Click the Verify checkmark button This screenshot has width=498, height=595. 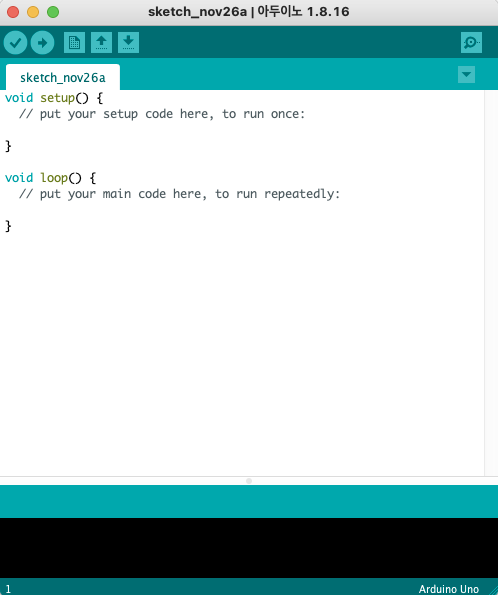[15, 42]
